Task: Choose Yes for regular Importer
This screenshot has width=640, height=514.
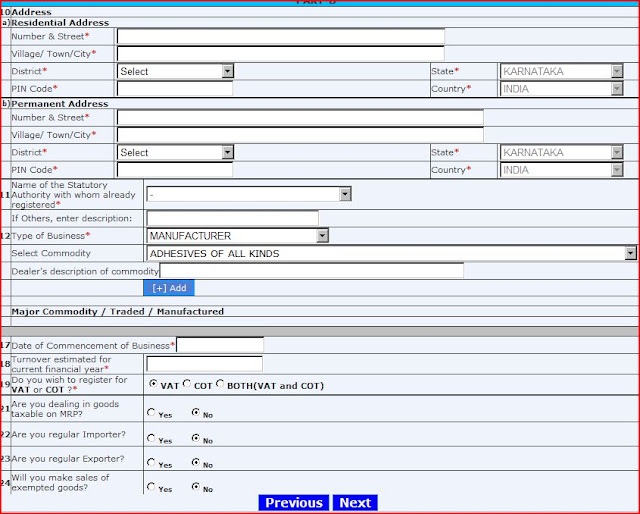Action: pyautogui.click(x=151, y=438)
